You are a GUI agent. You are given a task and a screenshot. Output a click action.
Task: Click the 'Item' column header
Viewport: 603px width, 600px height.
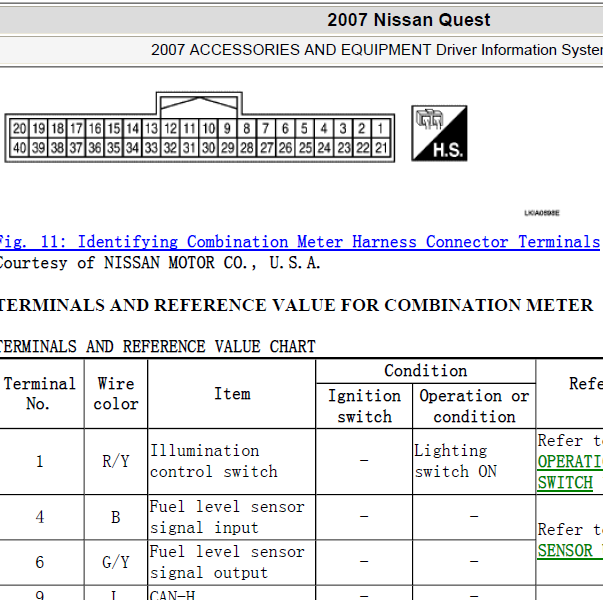click(x=232, y=394)
